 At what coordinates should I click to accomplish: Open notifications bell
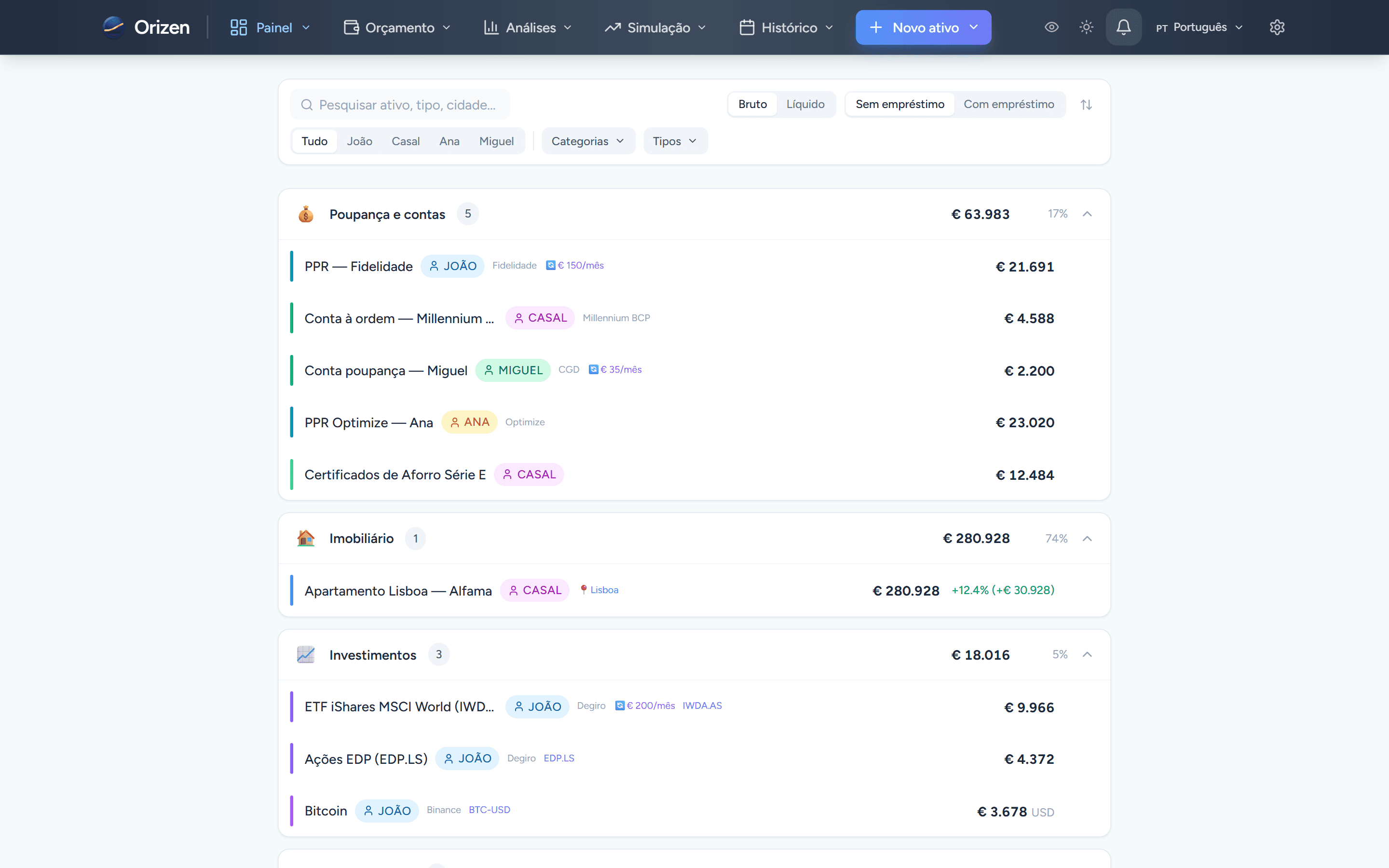[x=1123, y=27]
